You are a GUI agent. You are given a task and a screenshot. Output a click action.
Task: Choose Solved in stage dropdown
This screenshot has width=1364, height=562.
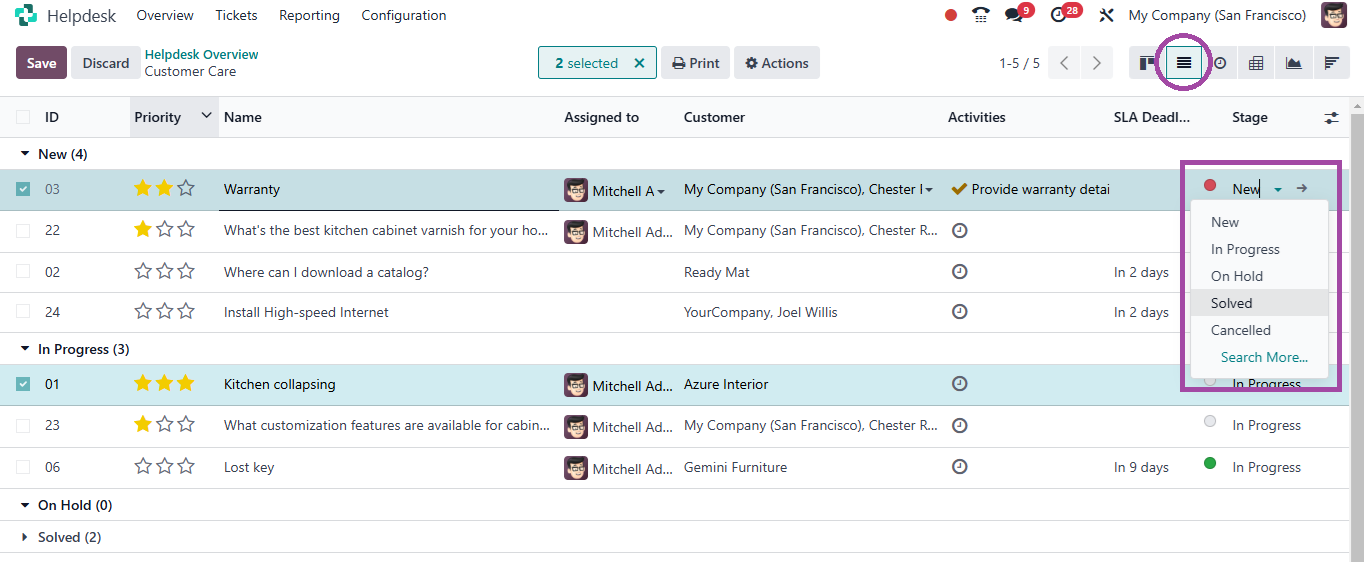tap(1231, 303)
